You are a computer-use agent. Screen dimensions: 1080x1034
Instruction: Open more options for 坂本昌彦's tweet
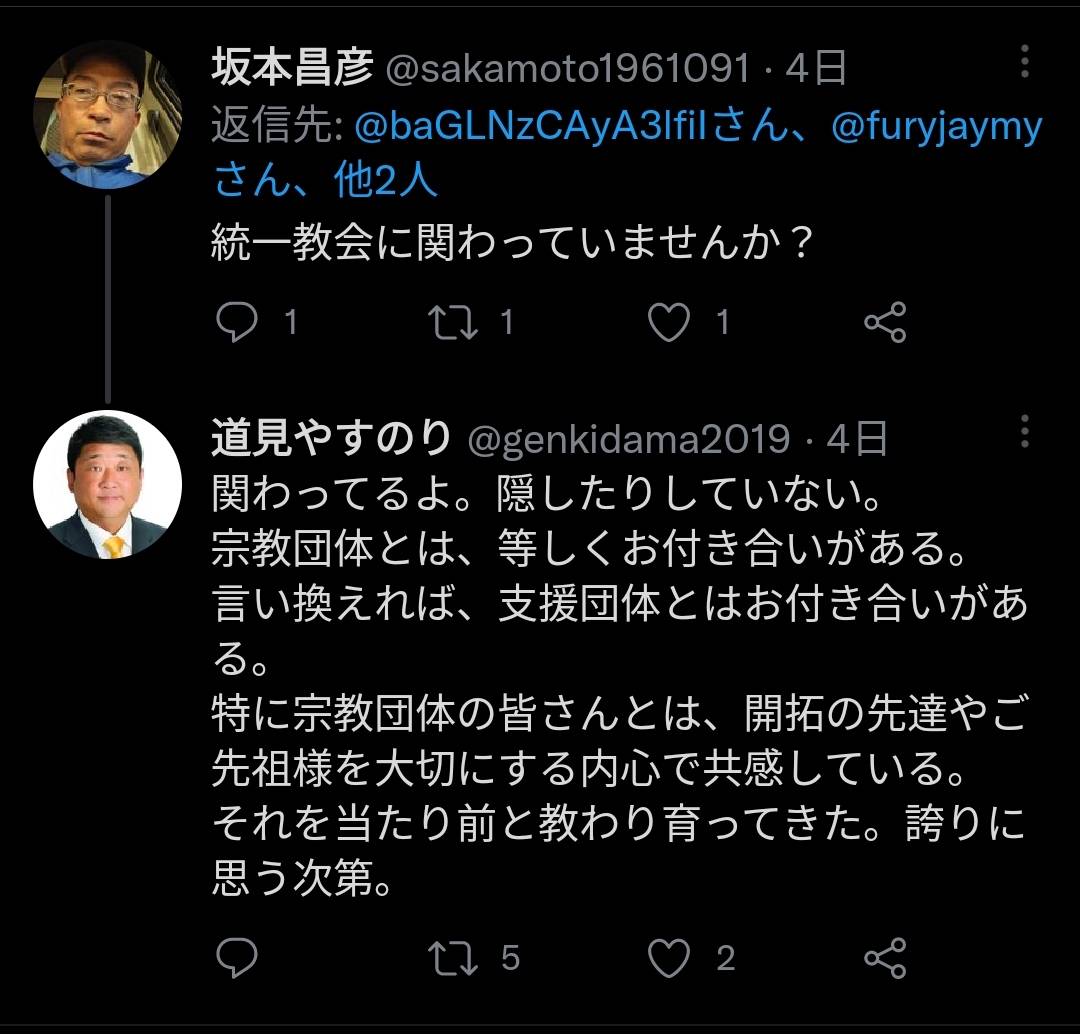(1025, 62)
